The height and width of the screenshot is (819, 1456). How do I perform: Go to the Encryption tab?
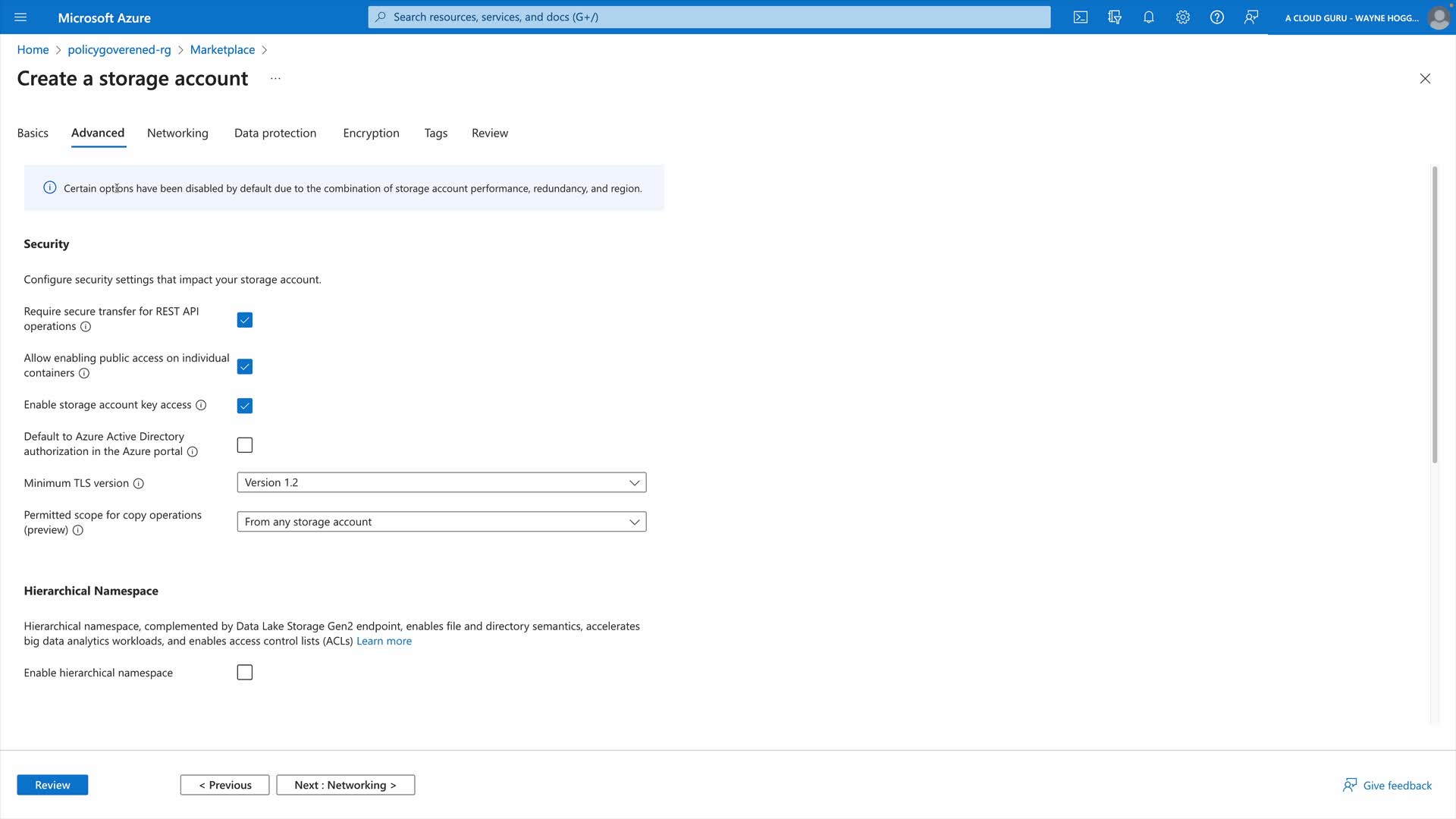point(371,133)
